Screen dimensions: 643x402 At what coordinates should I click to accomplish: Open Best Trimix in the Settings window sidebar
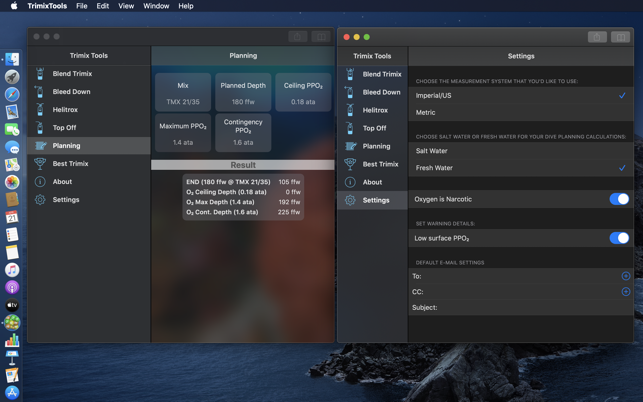click(372, 164)
